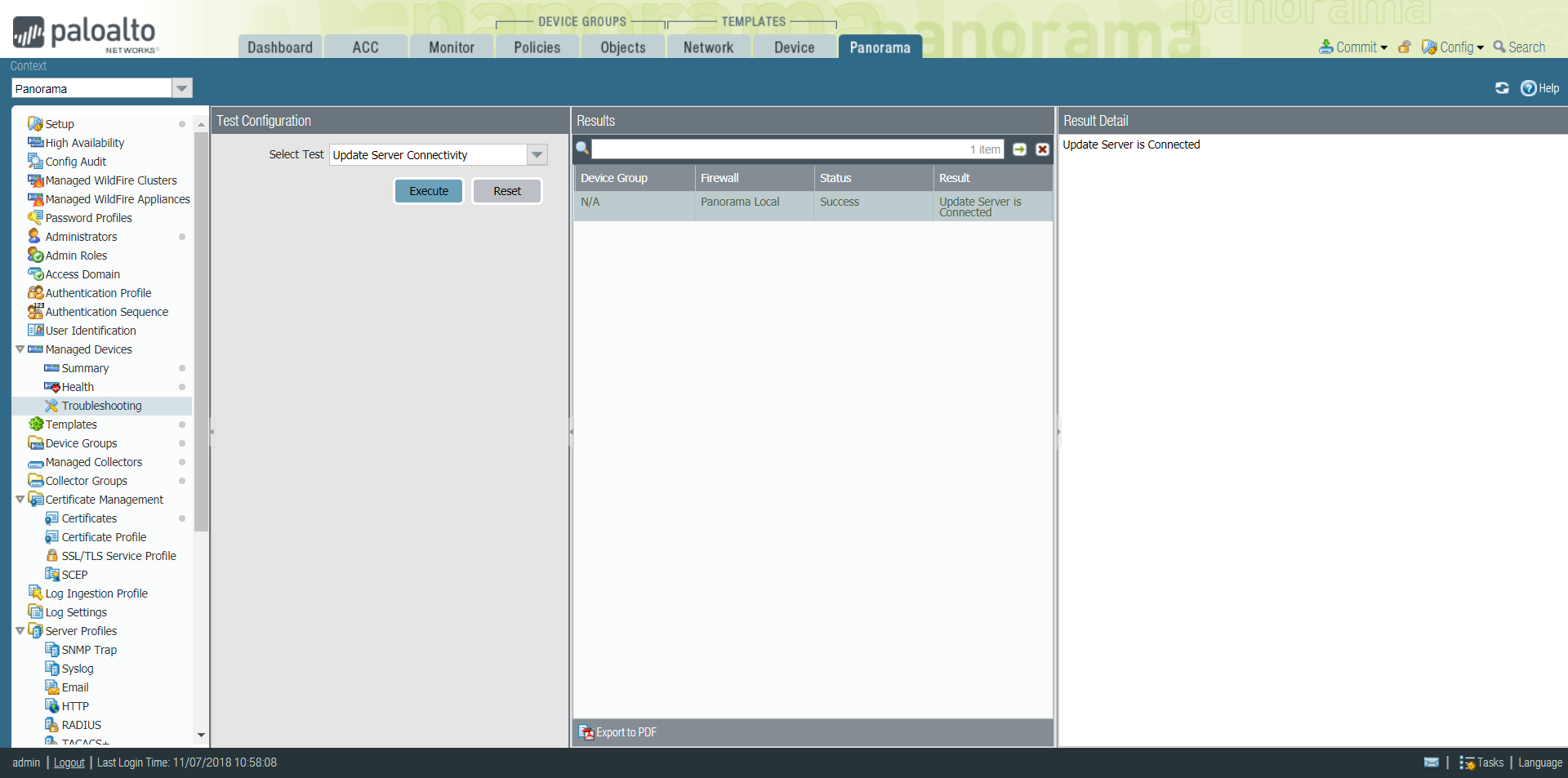The image size is (1568, 778).
Task: Click the Firewall column header
Action: tap(754, 178)
